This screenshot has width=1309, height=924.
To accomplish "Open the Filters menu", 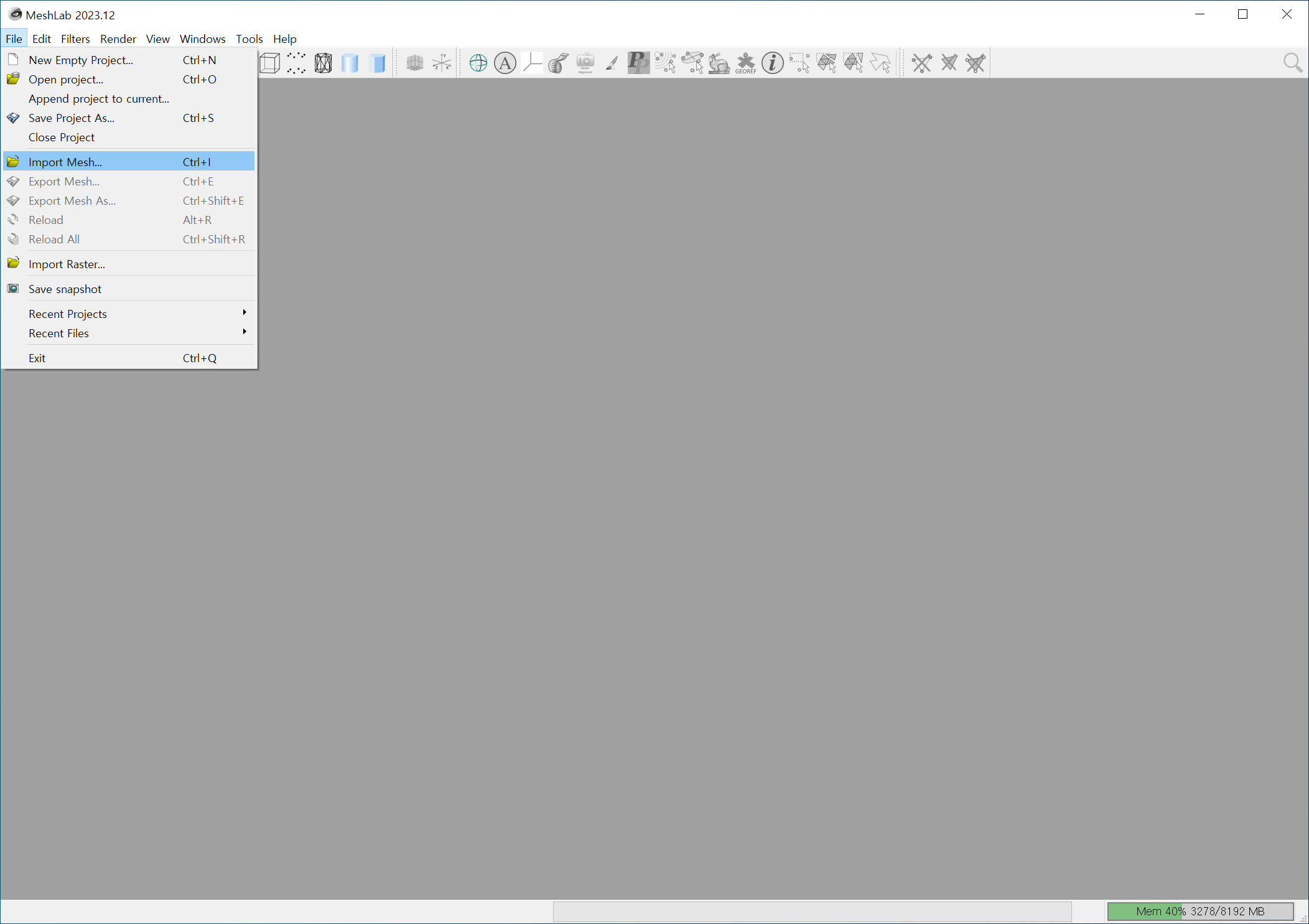I will tap(75, 39).
